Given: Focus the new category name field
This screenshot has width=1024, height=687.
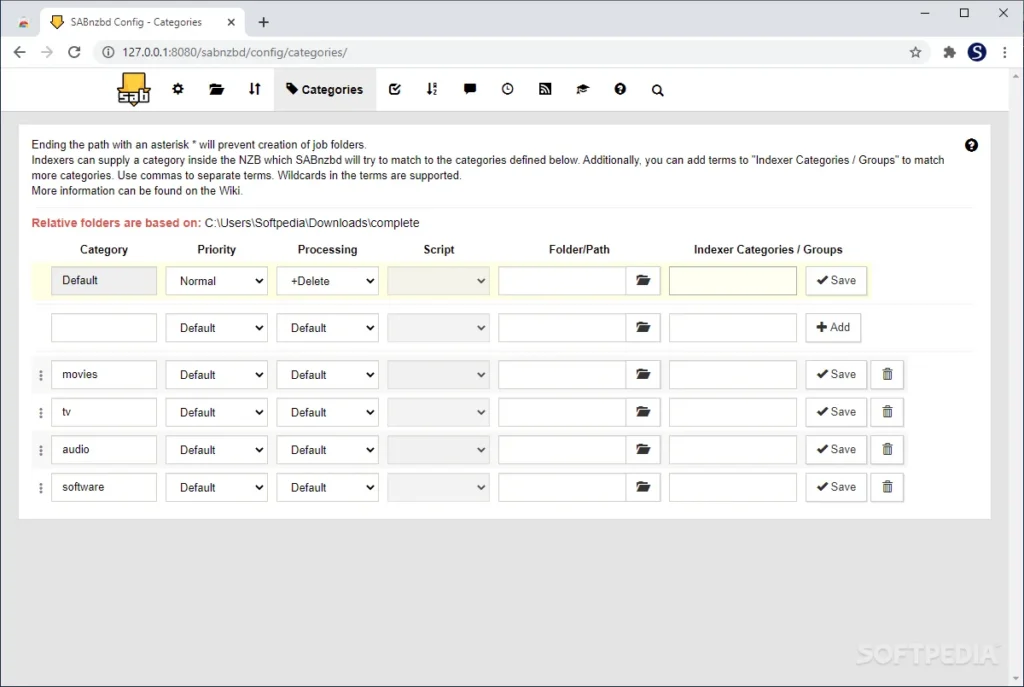Looking at the screenshot, I should click(x=104, y=328).
